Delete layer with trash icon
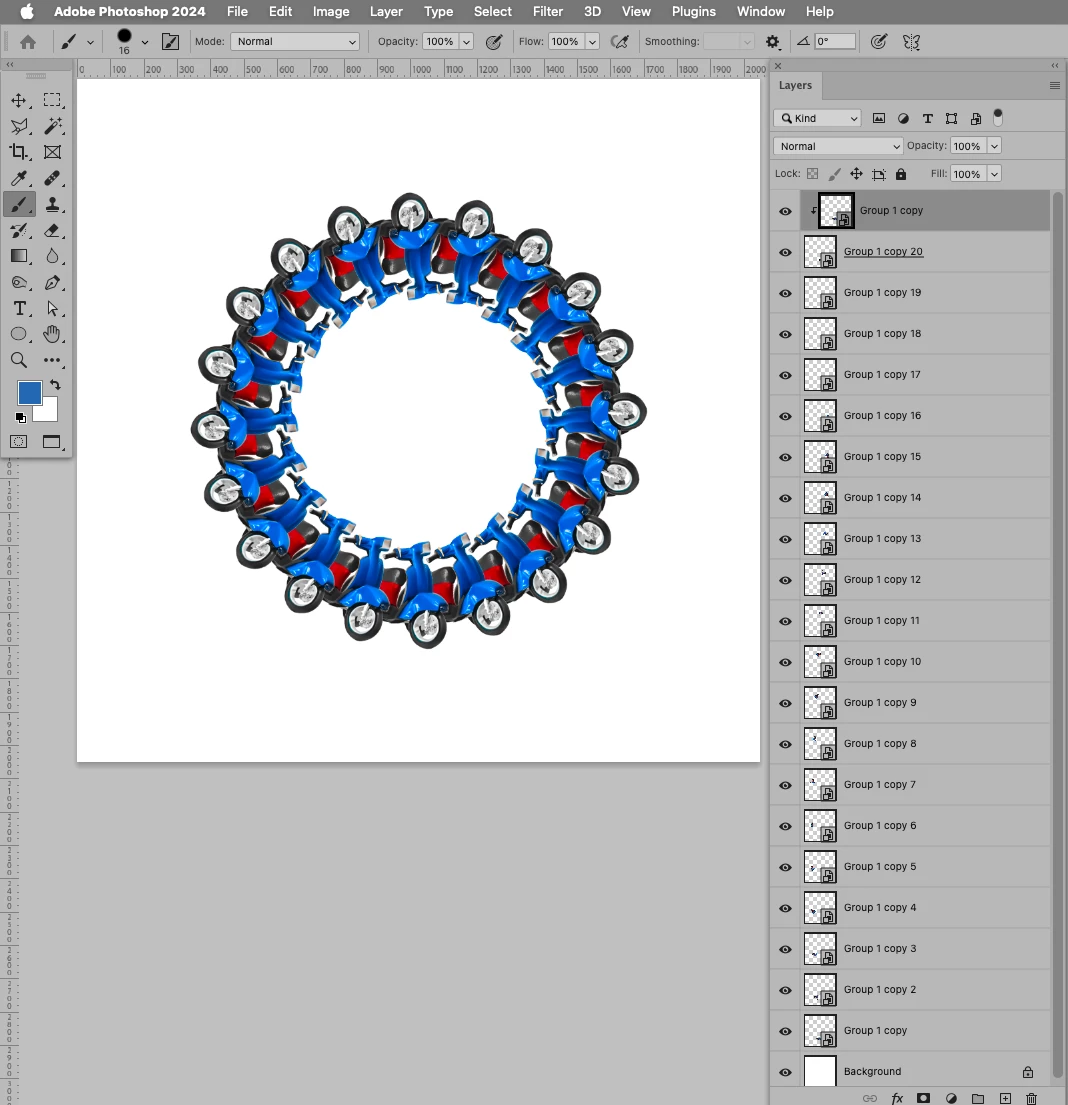1068x1105 pixels. coord(1031,1098)
